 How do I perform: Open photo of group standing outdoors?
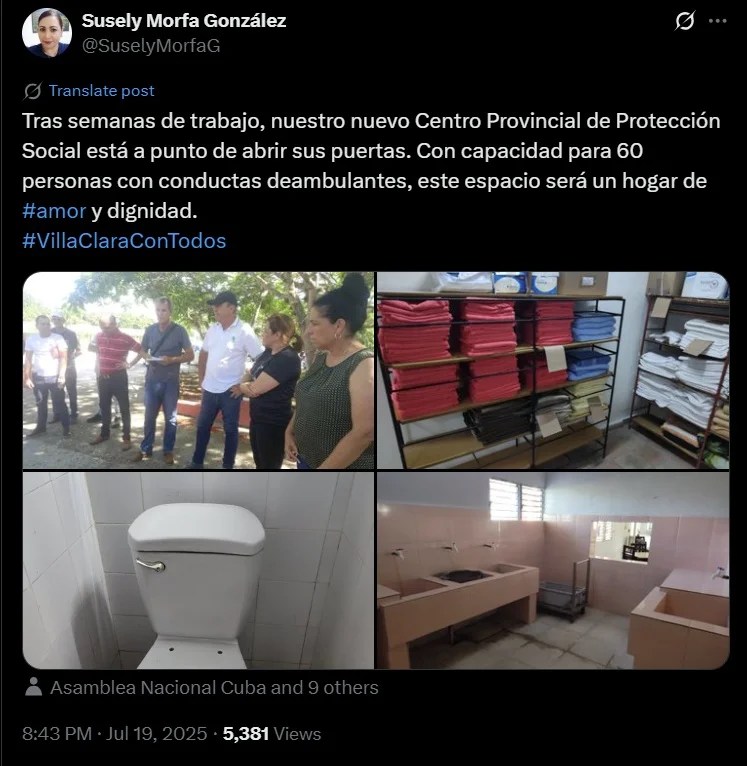[x=198, y=370]
